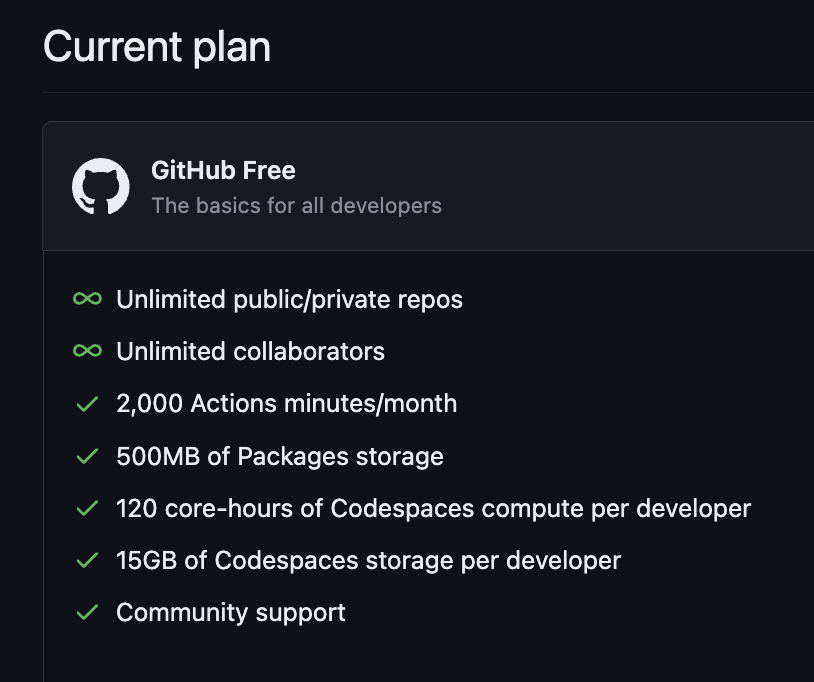
Task: Click the GitHub Free plan title
Action: pyautogui.click(x=223, y=170)
